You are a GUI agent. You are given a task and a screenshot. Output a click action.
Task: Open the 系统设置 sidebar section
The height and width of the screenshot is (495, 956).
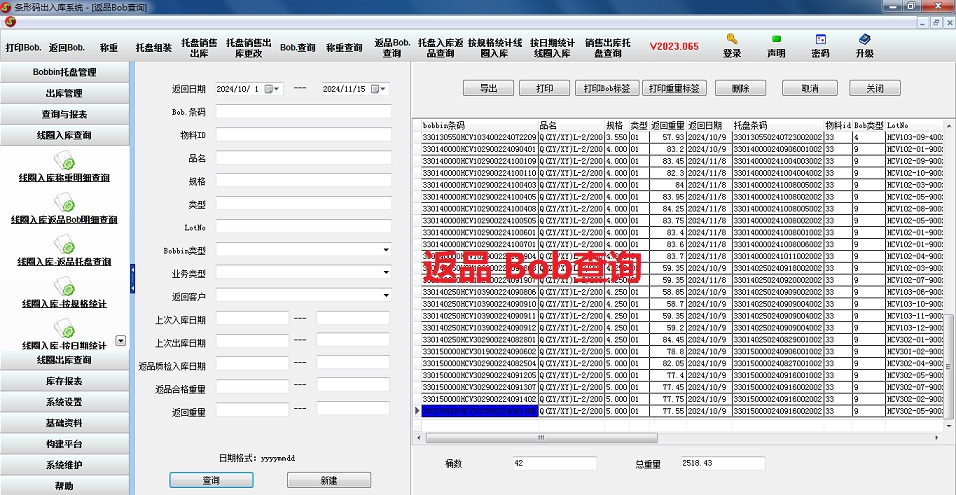(x=64, y=402)
